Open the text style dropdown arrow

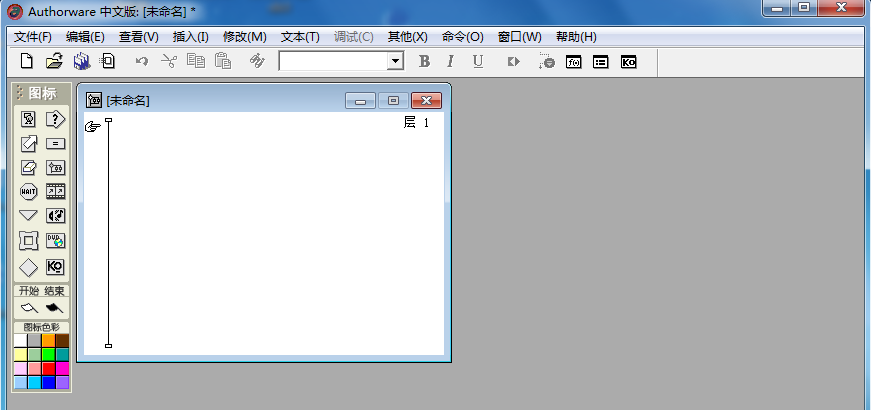click(396, 61)
